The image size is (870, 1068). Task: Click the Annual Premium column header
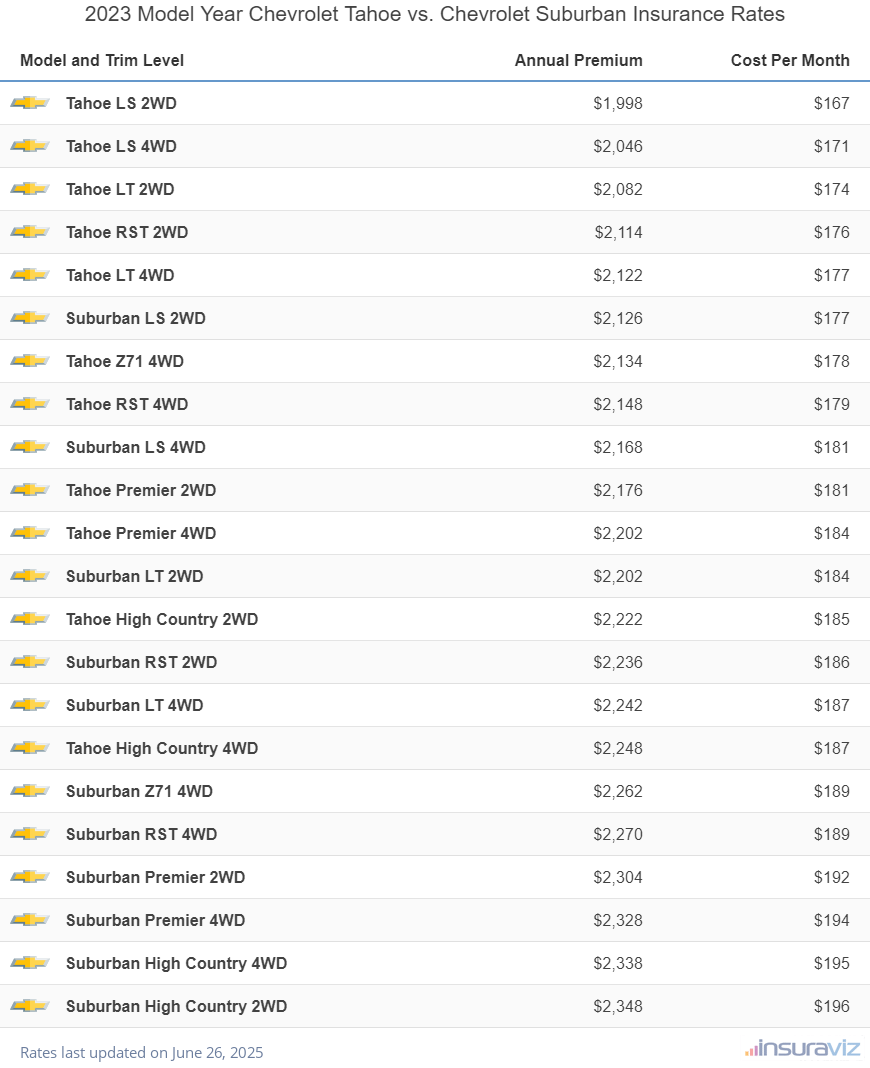578,61
